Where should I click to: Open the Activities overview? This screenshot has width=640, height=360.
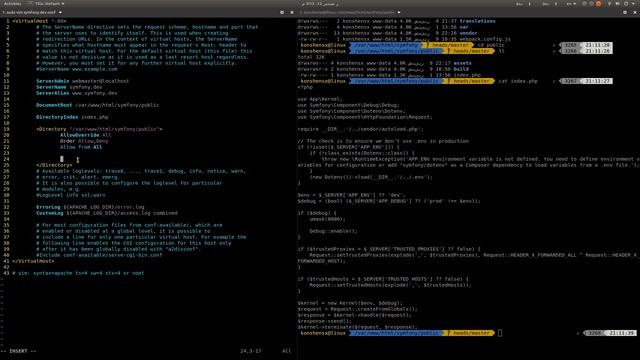(x=12, y=3)
